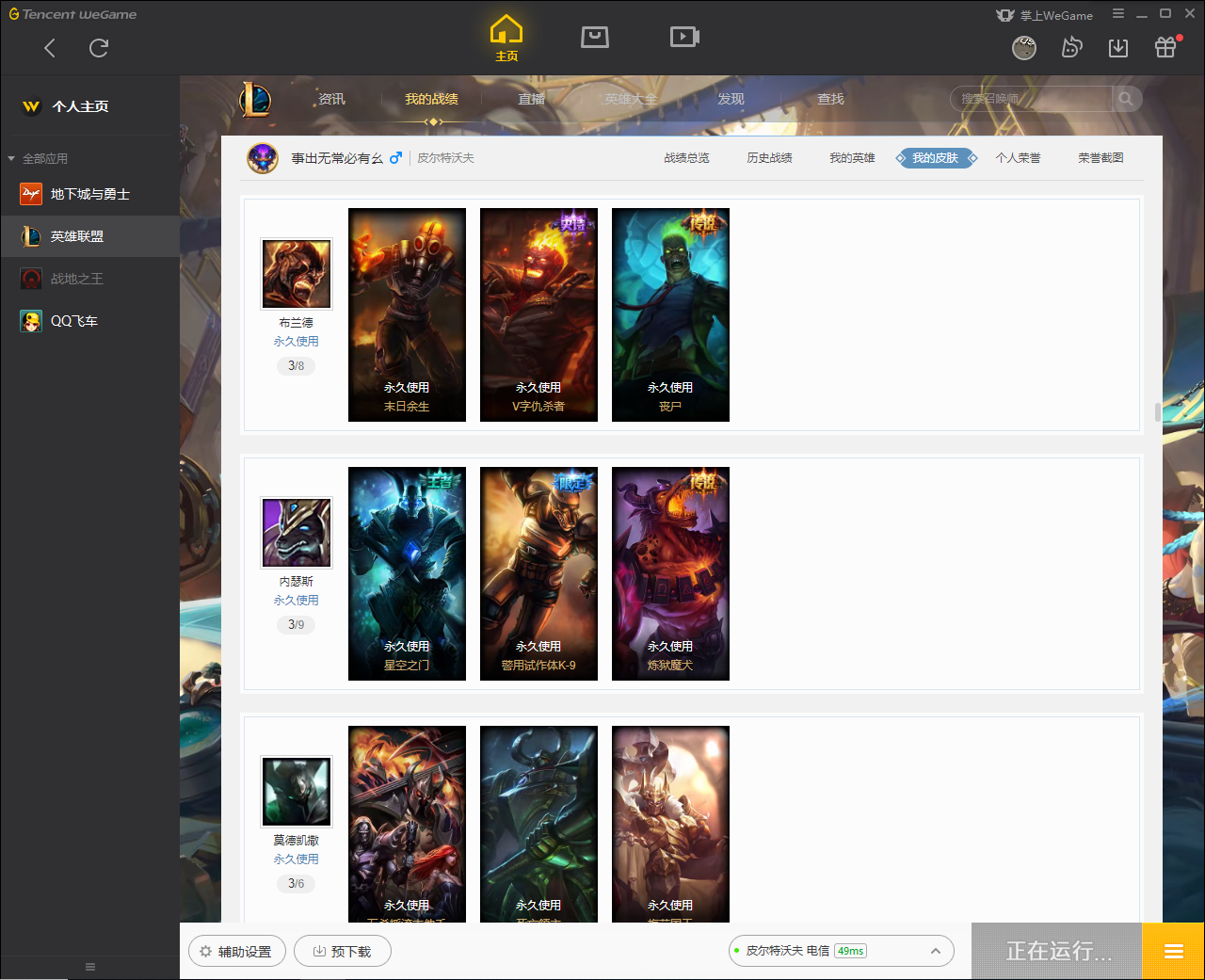The width and height of the screenshot is (1205, 980).
Task: Open the yellow menu button beside 正在运行
Action: pyautogui.click(x=1173, y=951)
